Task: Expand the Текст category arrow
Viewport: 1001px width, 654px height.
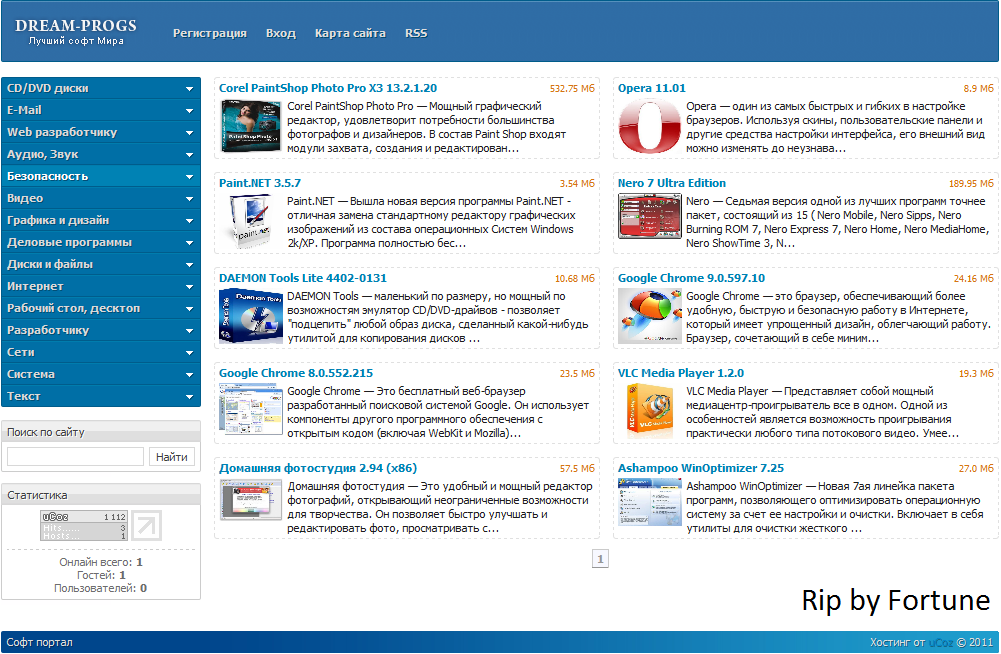Action: click(x=190, y=397)
